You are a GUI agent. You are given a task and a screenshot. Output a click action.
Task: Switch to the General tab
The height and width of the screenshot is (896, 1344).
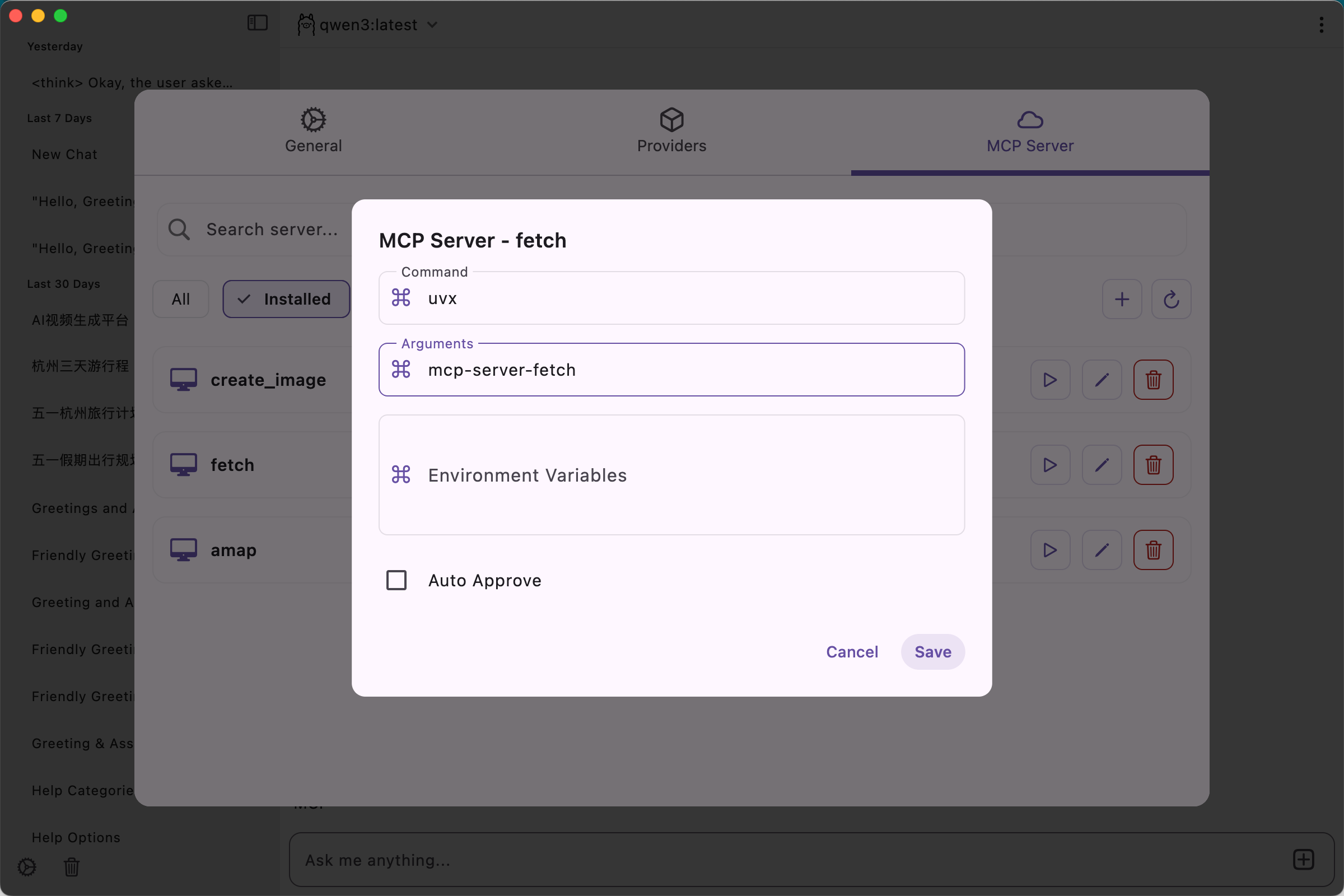(313, 132)
